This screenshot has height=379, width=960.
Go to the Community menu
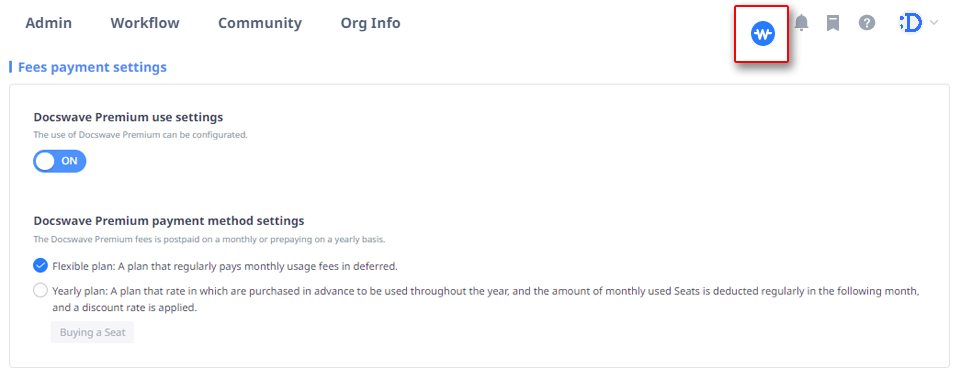pos(260,23)
